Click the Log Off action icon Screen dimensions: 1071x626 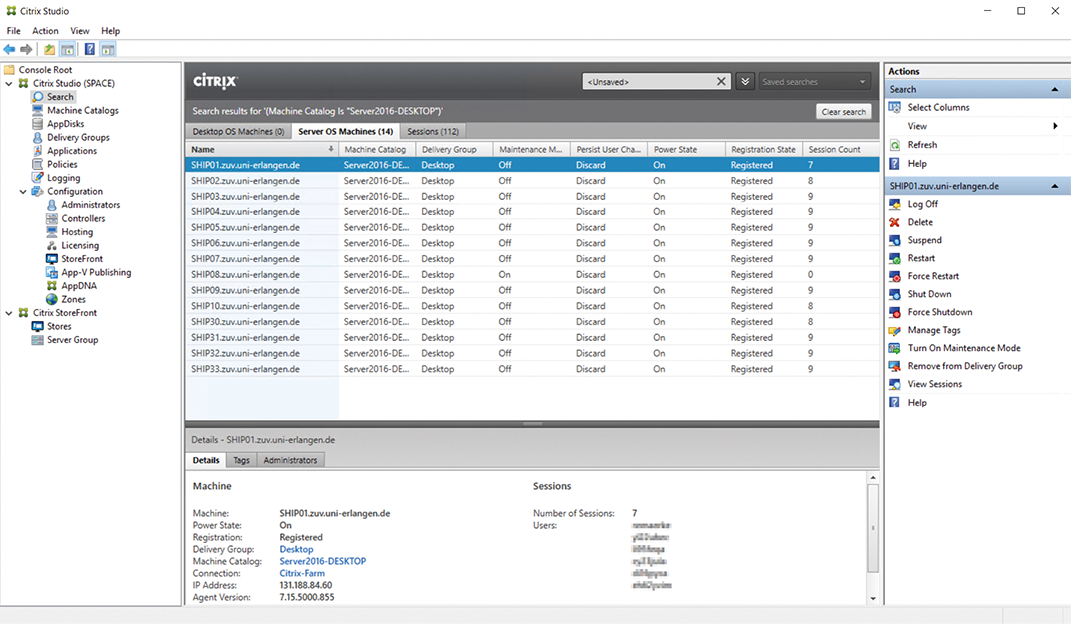tap(895, 204)
